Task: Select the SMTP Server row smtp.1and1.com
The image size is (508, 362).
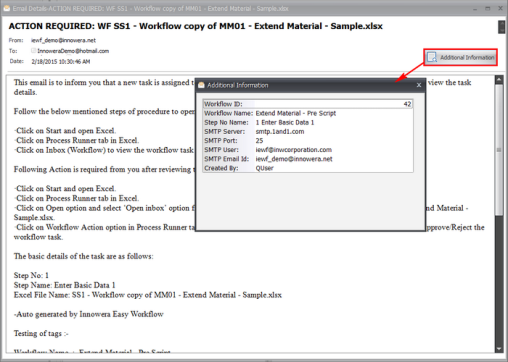Action: coord(308,132)
